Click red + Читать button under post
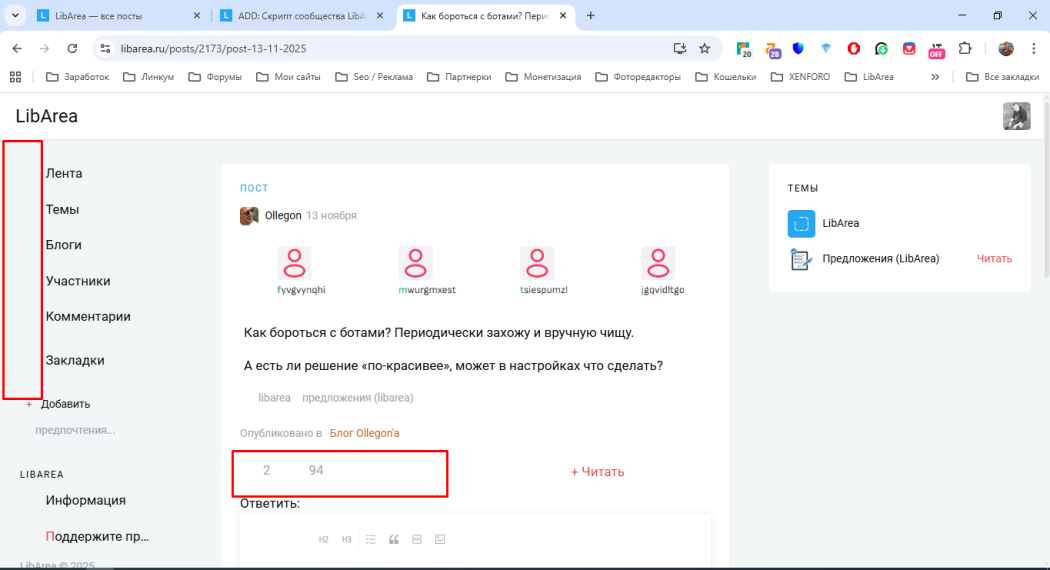 (x=597, y=472)
